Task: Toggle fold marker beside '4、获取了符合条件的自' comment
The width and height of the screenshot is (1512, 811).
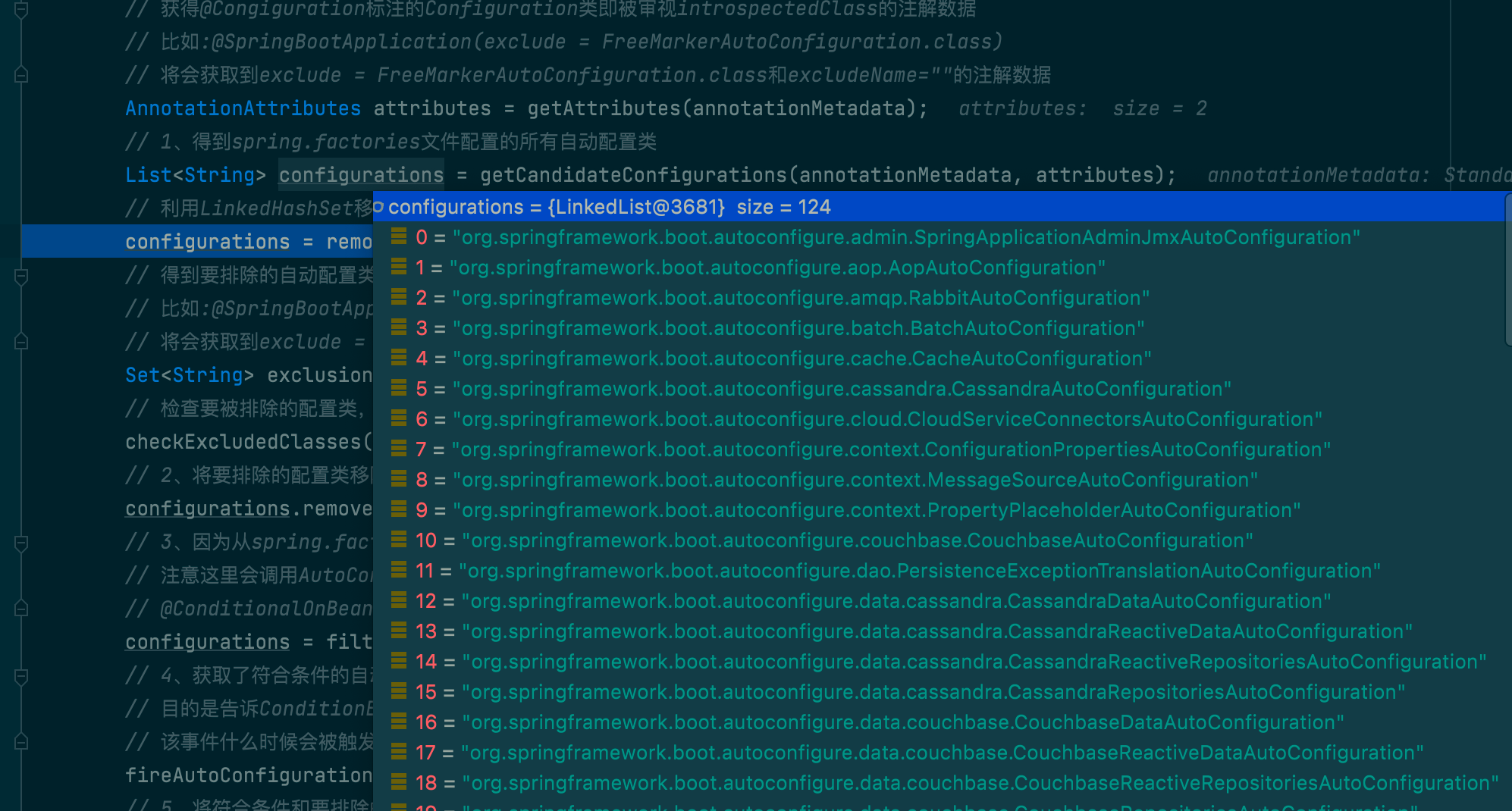Action: [x=21, y=676]
